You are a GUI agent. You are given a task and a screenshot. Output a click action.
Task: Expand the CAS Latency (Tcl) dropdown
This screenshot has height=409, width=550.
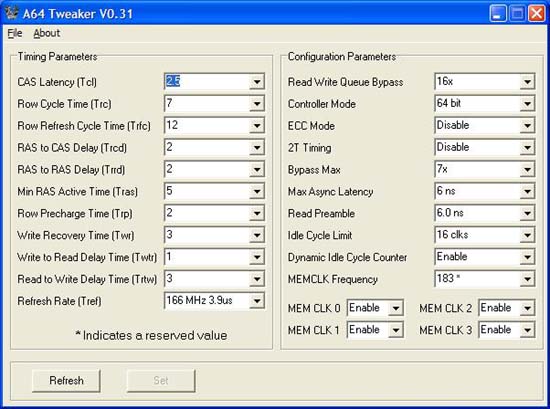257,82
